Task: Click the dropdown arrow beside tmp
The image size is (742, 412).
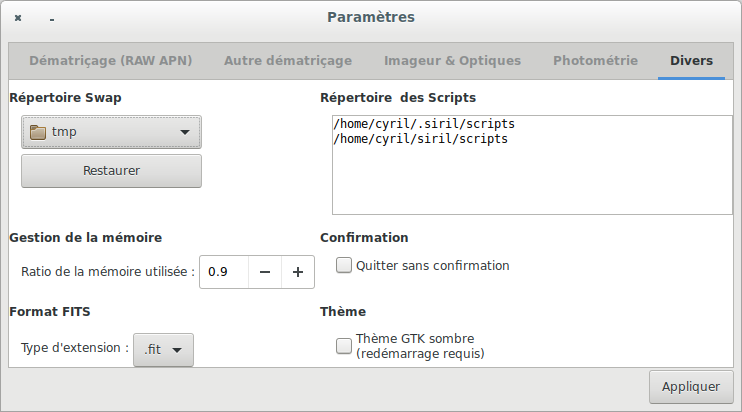Action: [x=185, y=132]
